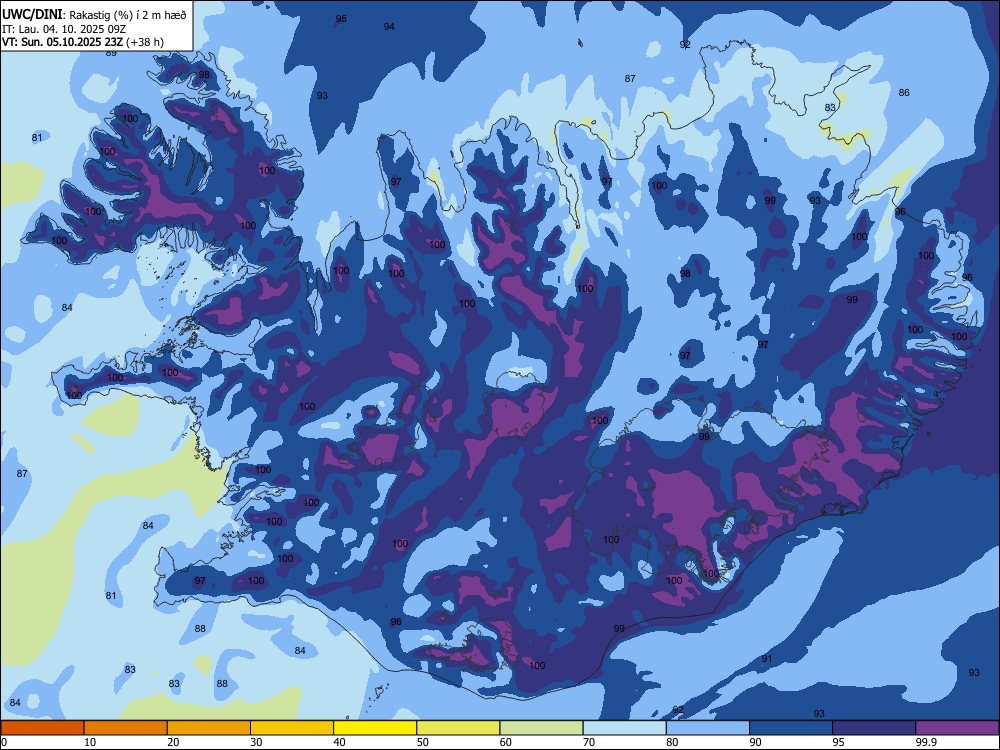Screen dimensions: 1000x750
Task: Click the dark orange 0–10 legend swatch
Action: click(42, 728)
